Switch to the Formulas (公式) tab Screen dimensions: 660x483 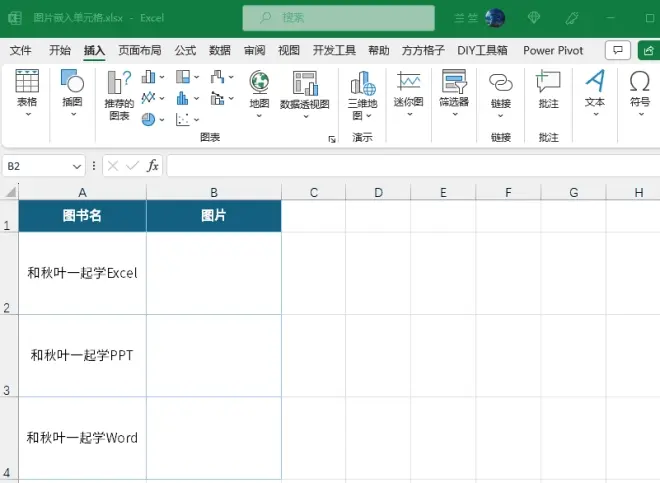(x=185, y=51)
